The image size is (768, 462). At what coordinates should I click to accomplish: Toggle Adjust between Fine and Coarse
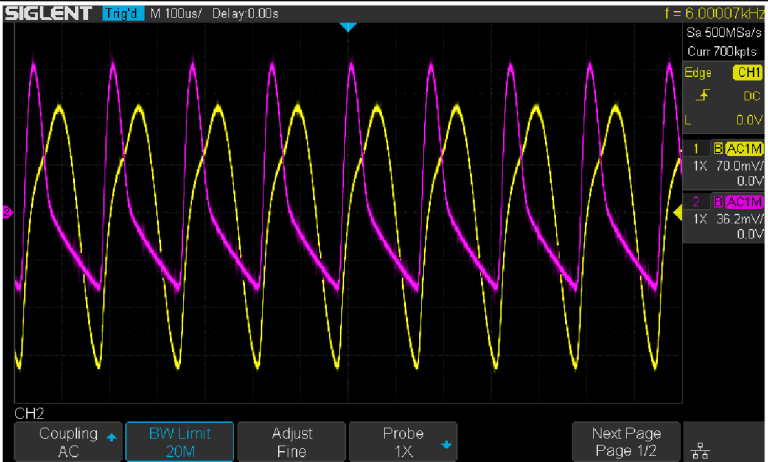tap(291, 441)
